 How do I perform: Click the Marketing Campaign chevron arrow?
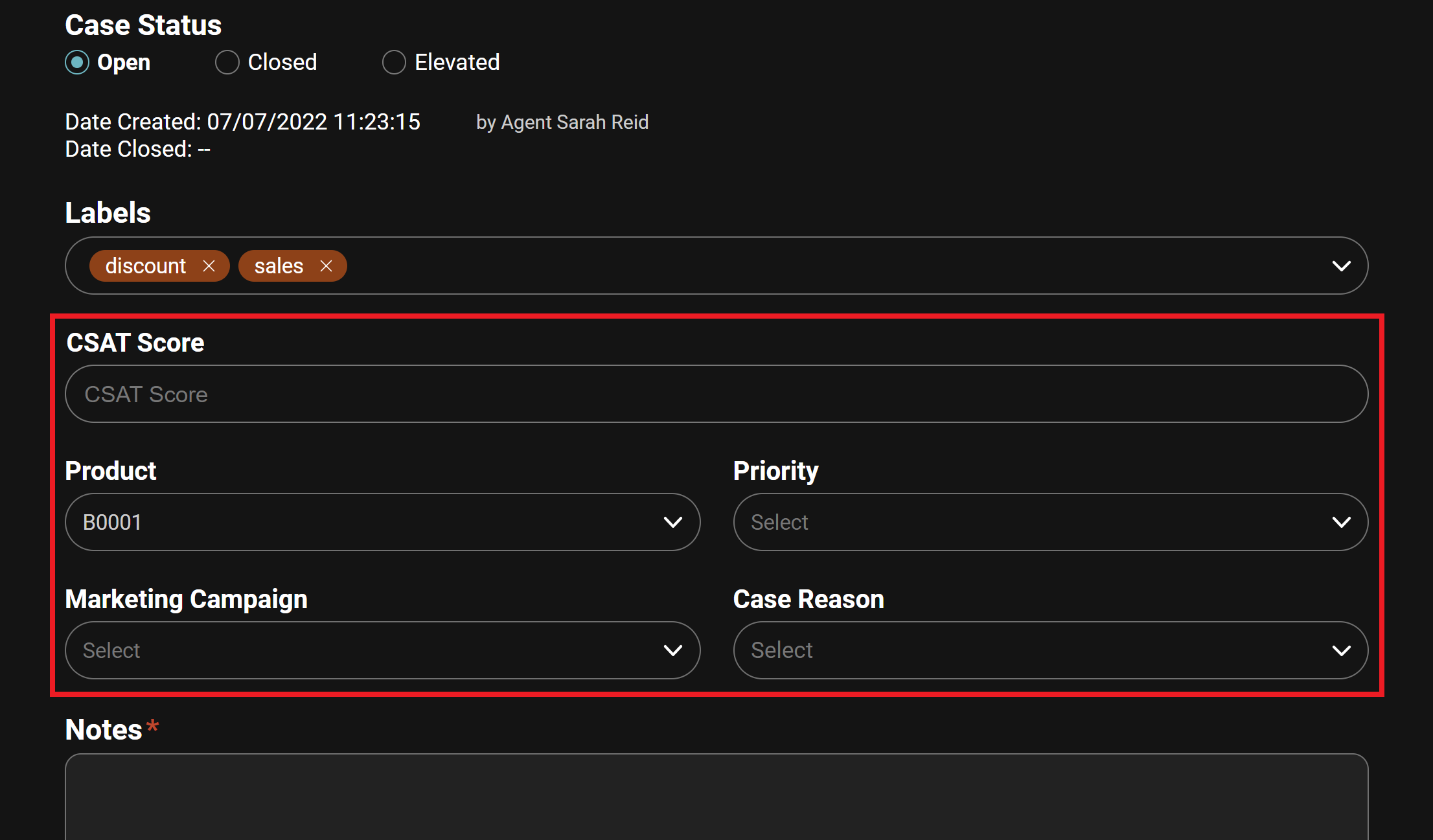pos(672,650)
